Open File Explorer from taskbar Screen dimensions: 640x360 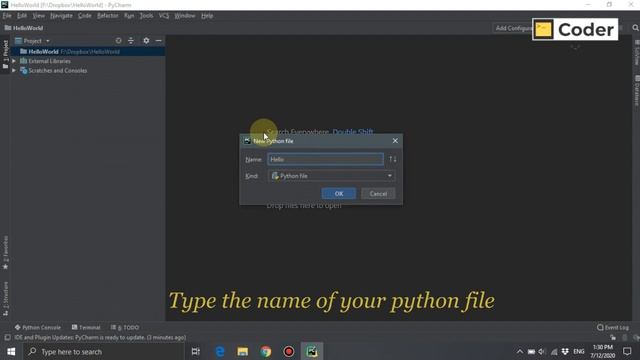[242, 351]
